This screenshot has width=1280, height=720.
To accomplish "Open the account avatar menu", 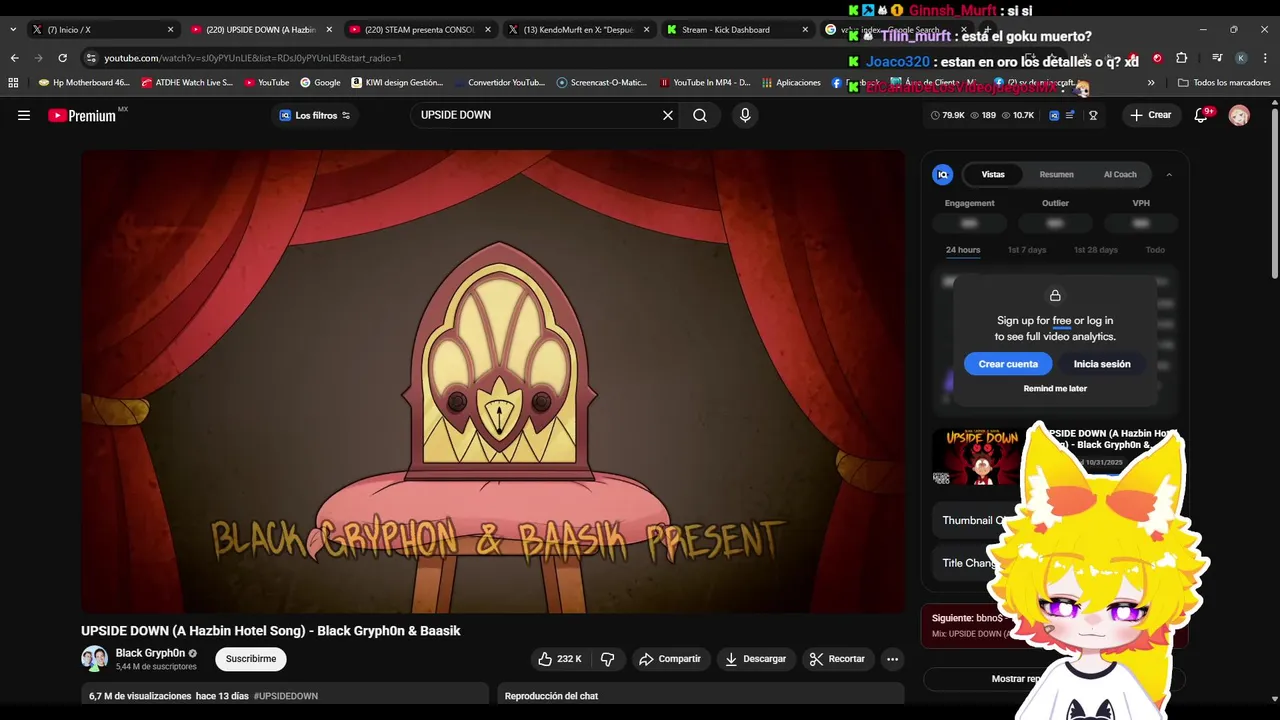I will (1239, 116).
